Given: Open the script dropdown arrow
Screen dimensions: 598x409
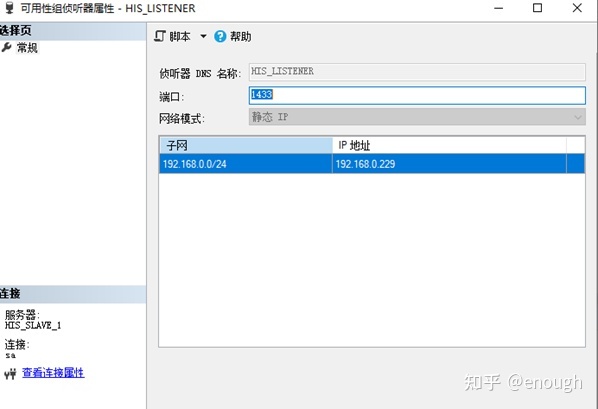Looking at the screenshot, I should [x=203, y=36].
